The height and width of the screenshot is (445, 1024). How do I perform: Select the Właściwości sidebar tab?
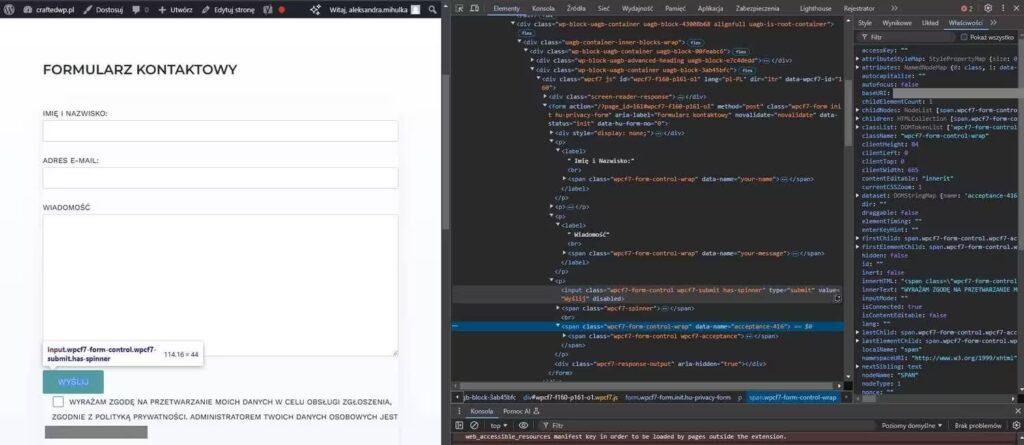(x=966, y=23)
